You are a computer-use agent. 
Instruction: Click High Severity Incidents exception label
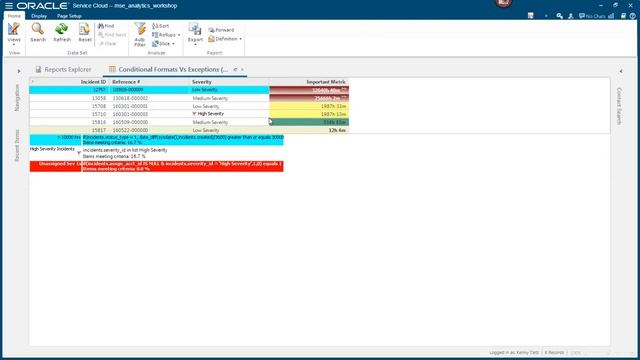52,149
